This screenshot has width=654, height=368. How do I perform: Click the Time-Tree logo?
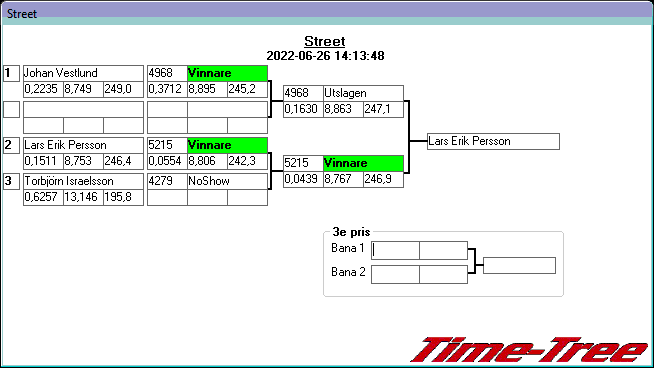[x=529, y=350]
